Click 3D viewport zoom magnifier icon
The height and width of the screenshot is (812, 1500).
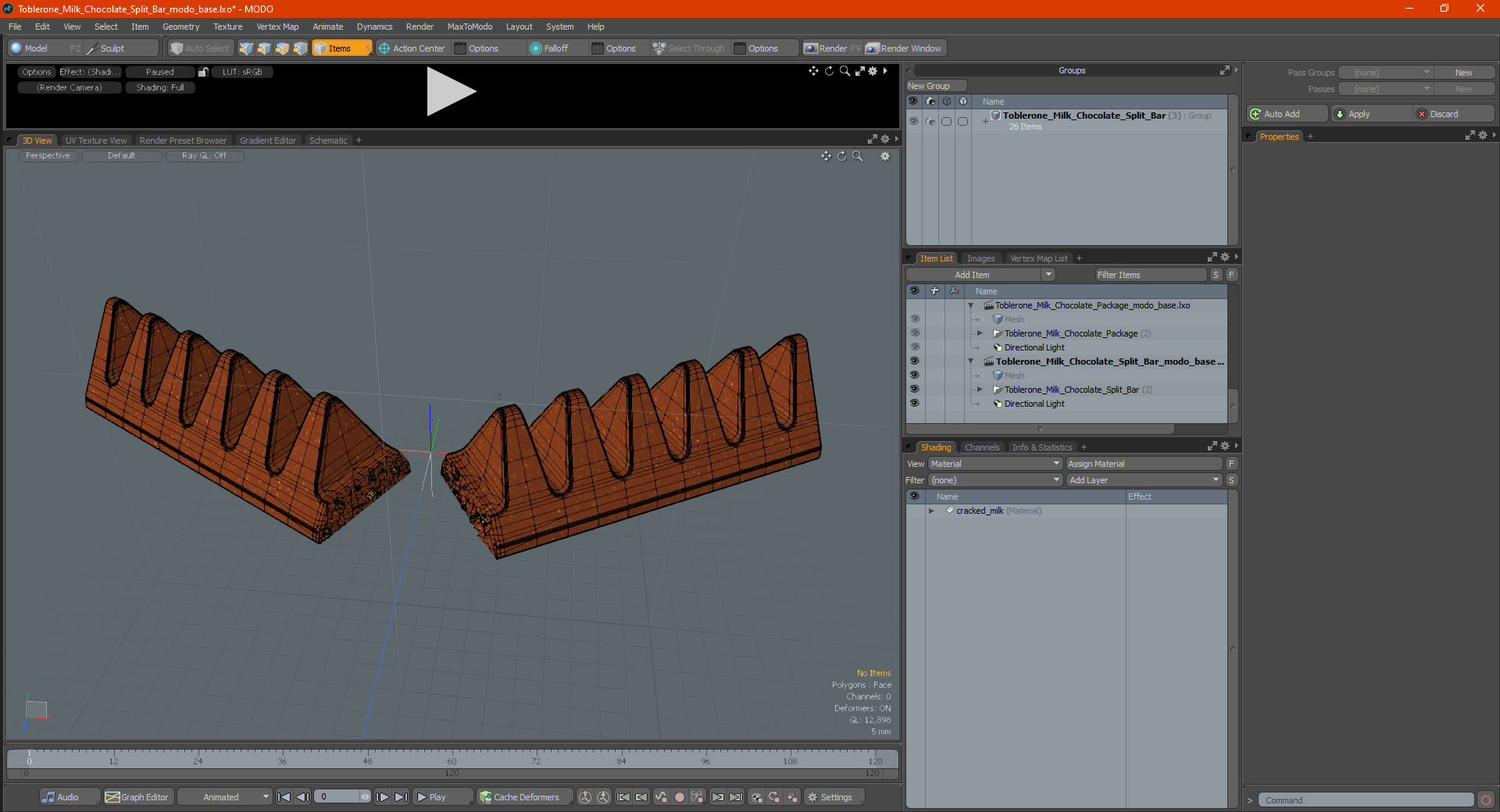[857, 156]
